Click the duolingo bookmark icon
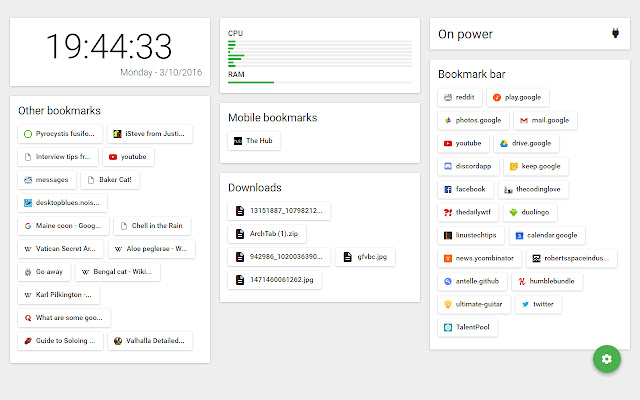 coord(513,212)
